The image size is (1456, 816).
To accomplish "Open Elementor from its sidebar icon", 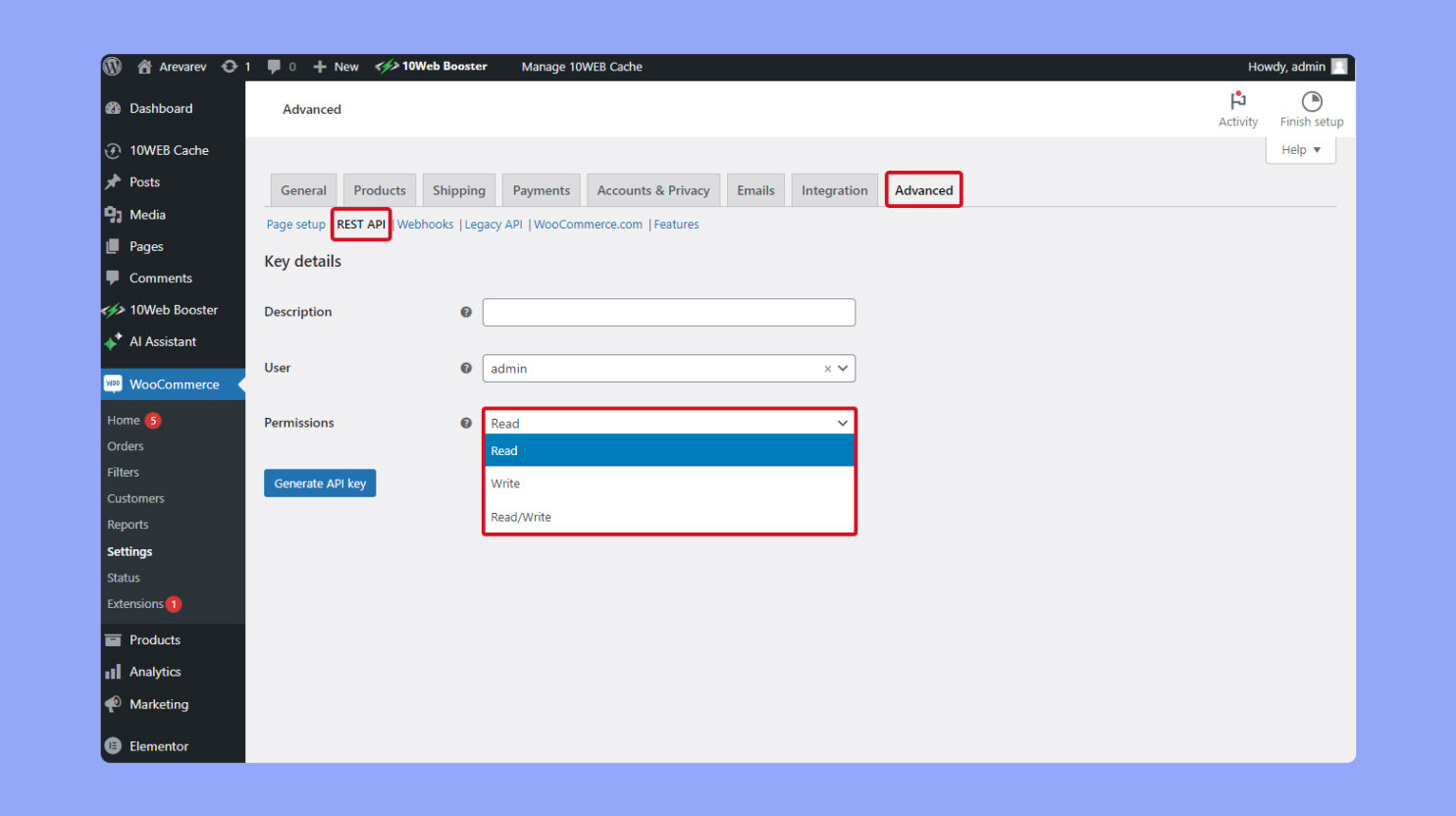I will [112, 745].
